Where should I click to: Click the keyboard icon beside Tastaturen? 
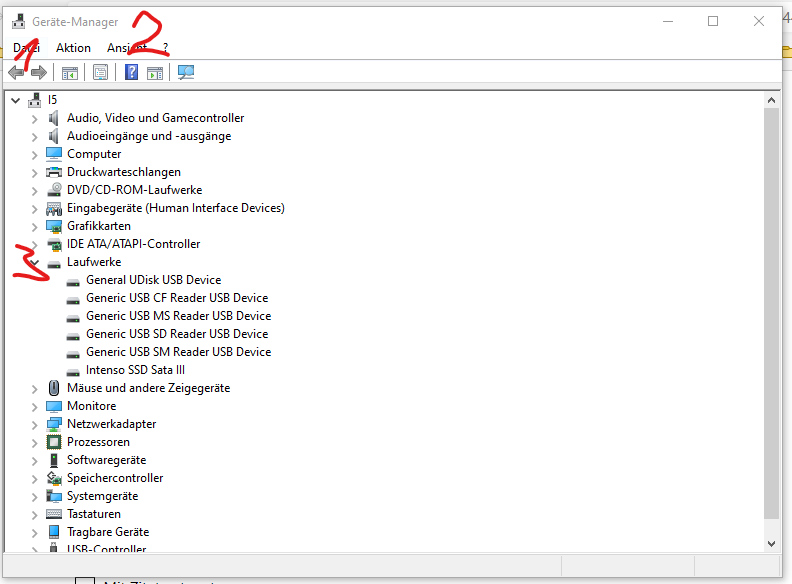[54, 514]
